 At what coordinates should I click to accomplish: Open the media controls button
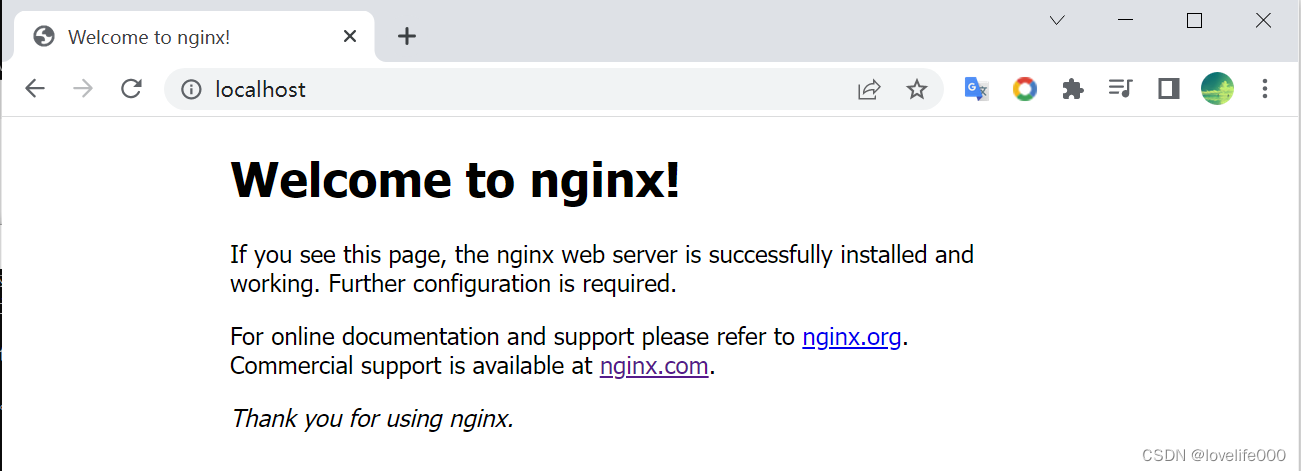click(1120, 89)
